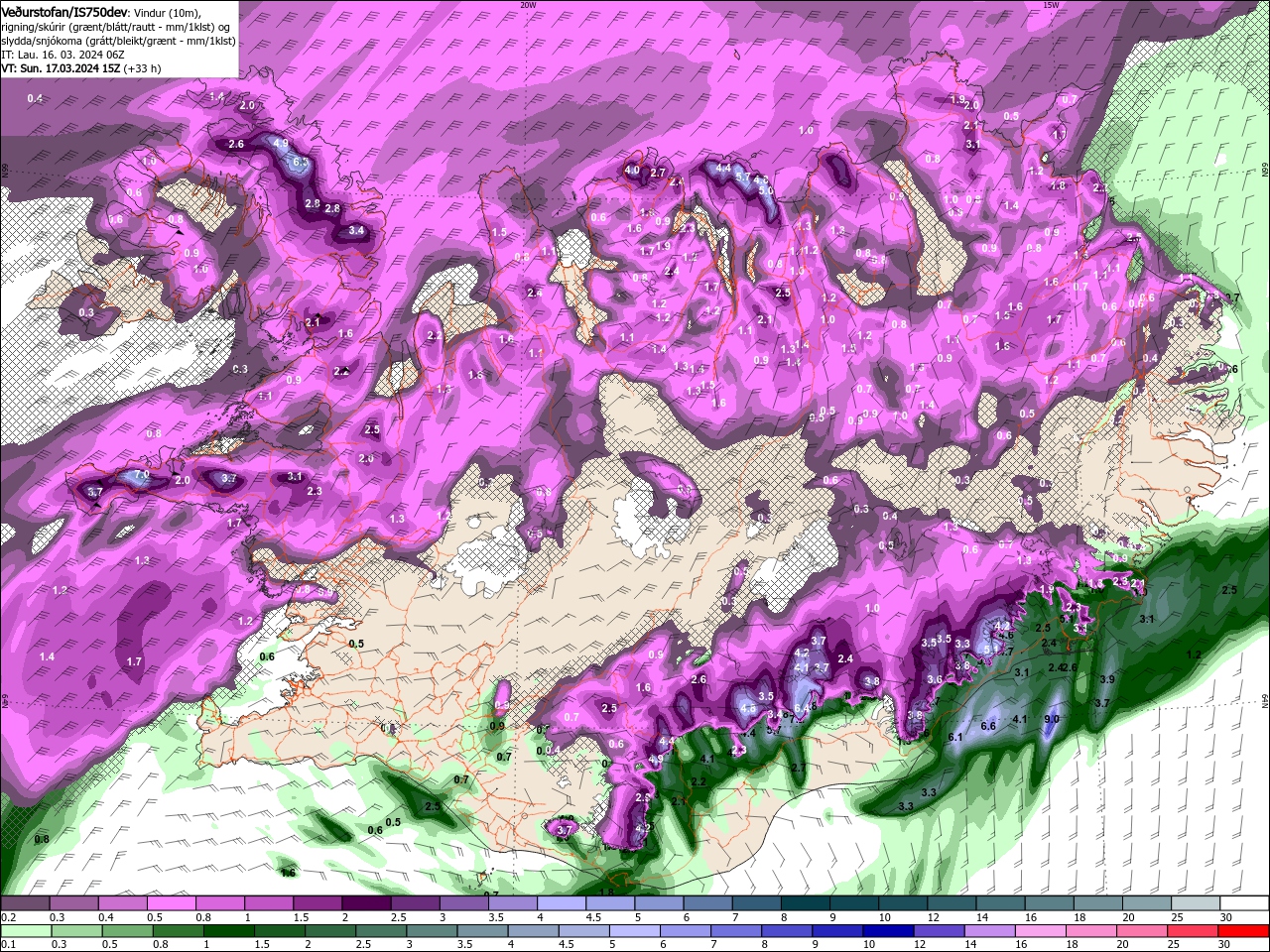Click the 0.8 label on the lower scale
1270x952 pixels.
point(160,945)
